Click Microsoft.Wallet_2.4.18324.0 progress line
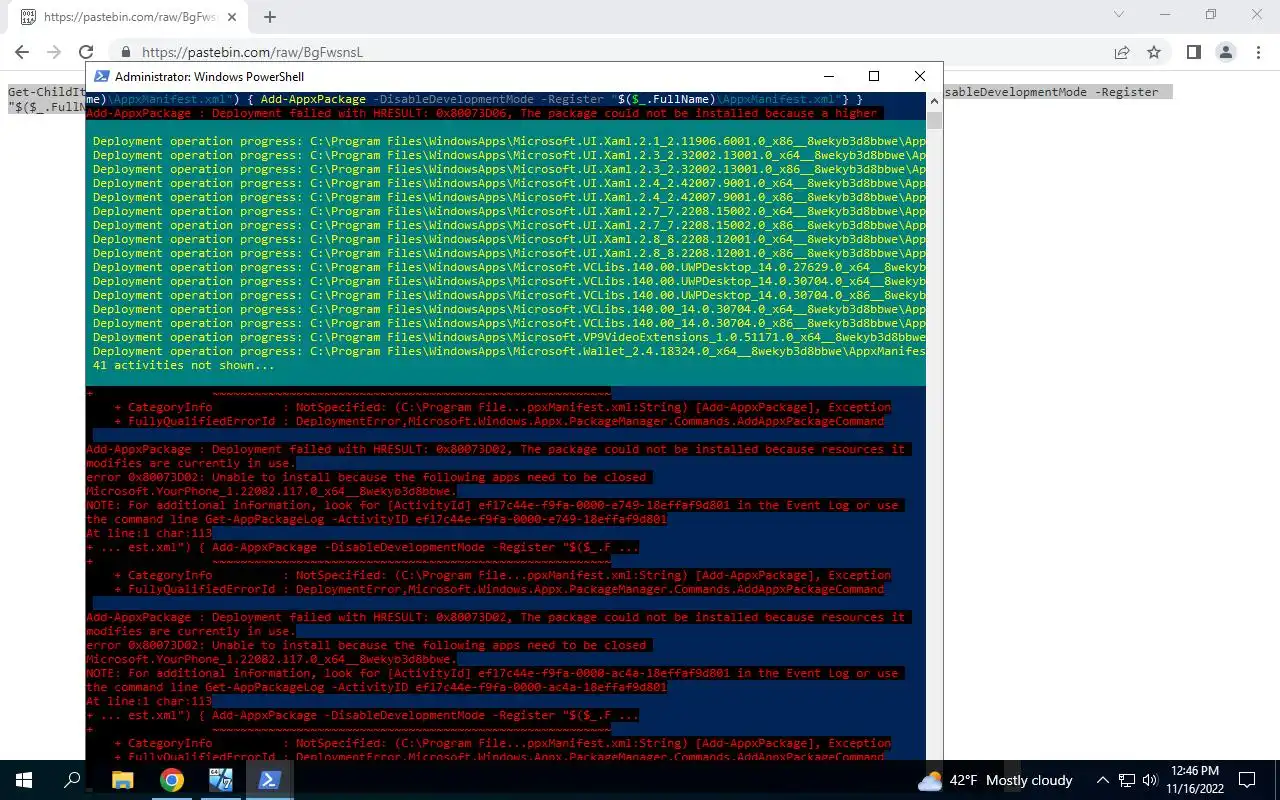 (509, 351)
